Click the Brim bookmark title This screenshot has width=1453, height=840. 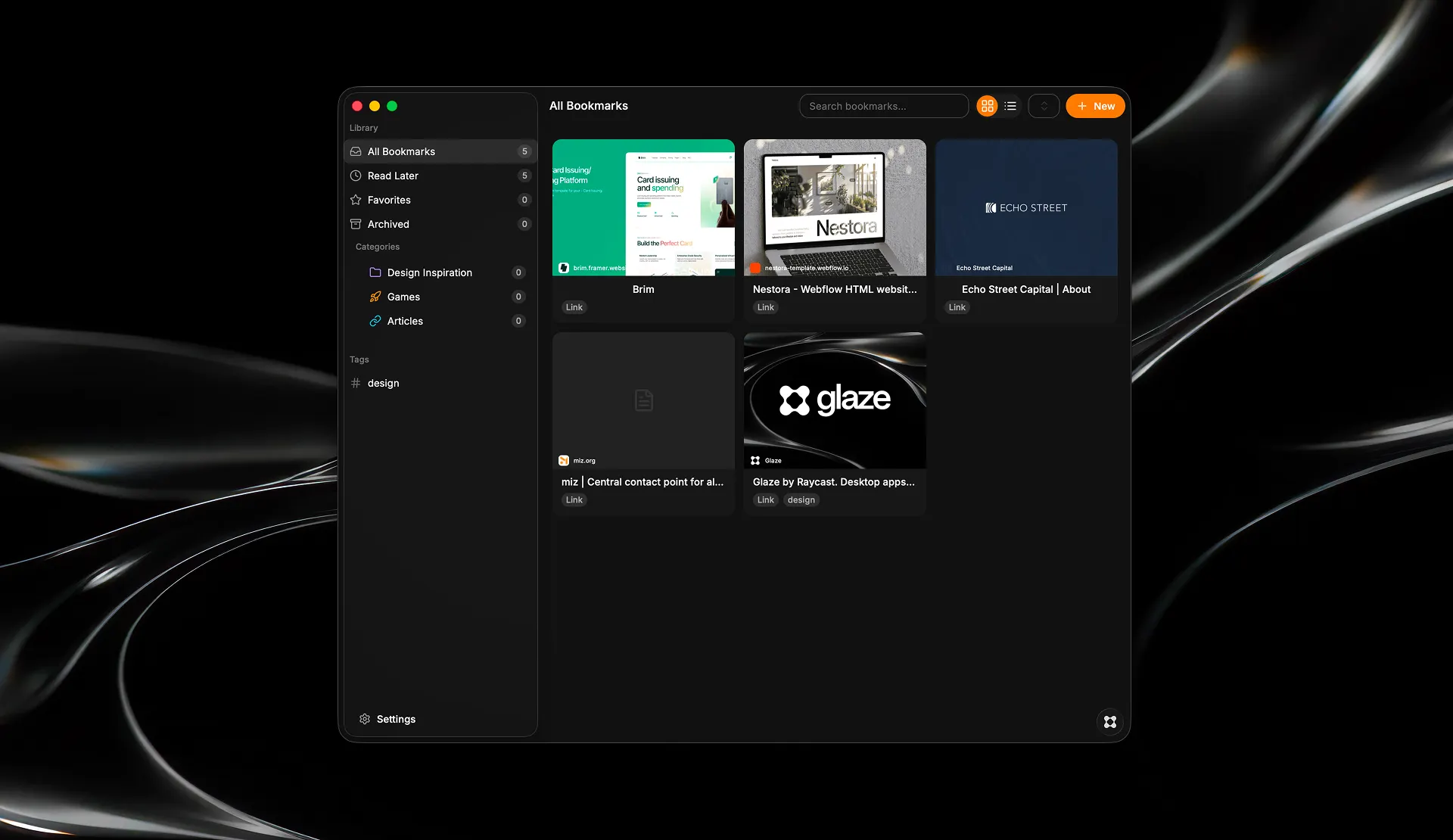[x=643, y=289]
